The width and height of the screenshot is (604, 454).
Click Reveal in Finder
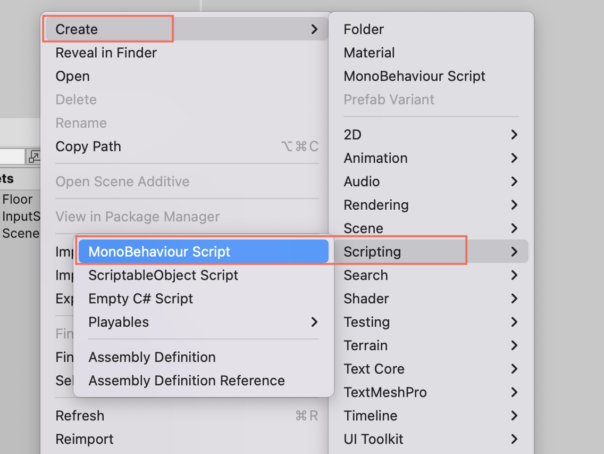[x=186, y=53]
